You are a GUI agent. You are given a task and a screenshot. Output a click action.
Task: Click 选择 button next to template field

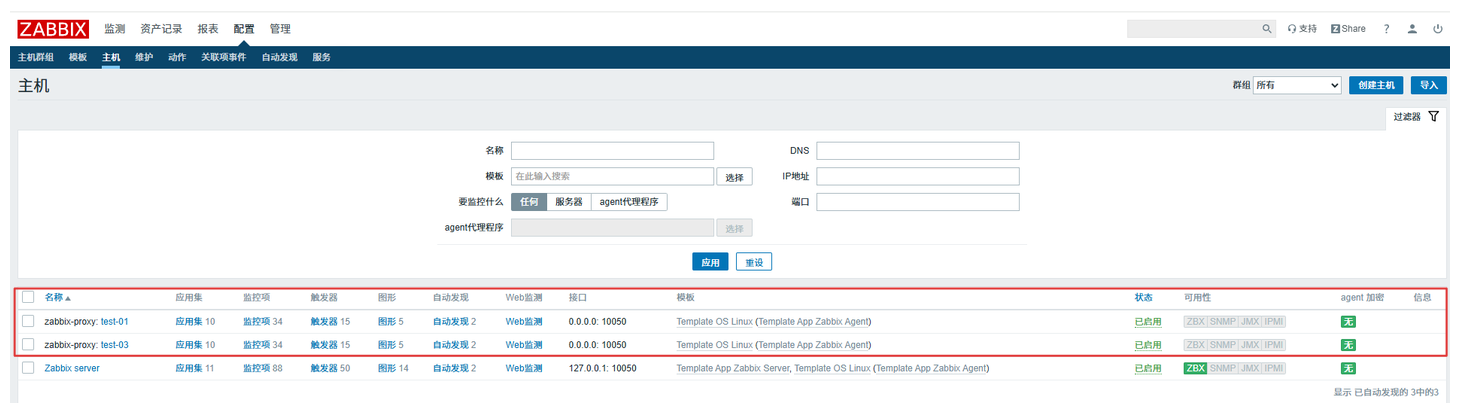[x=734, y=177]
